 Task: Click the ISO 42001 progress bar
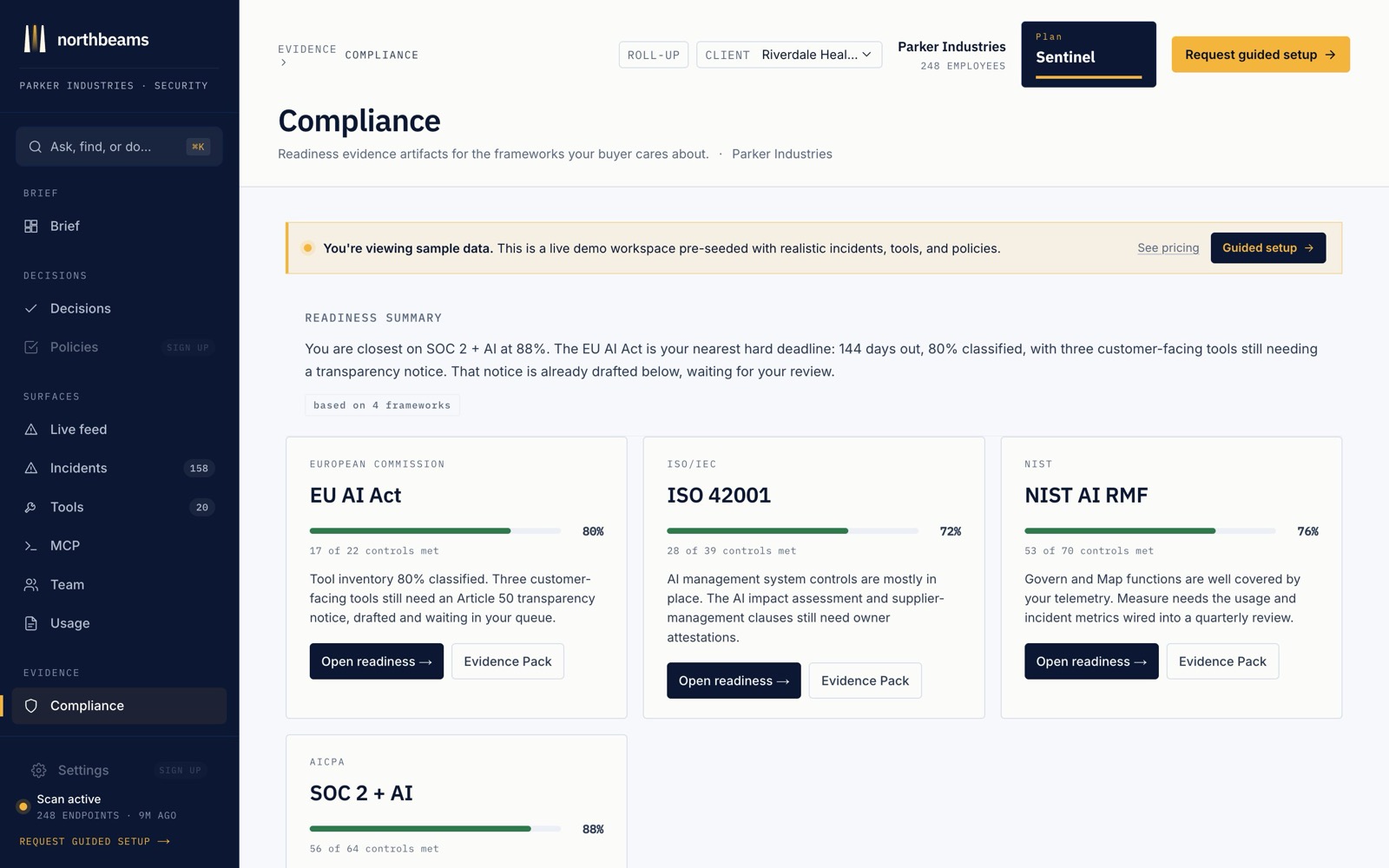click(793, 531)
